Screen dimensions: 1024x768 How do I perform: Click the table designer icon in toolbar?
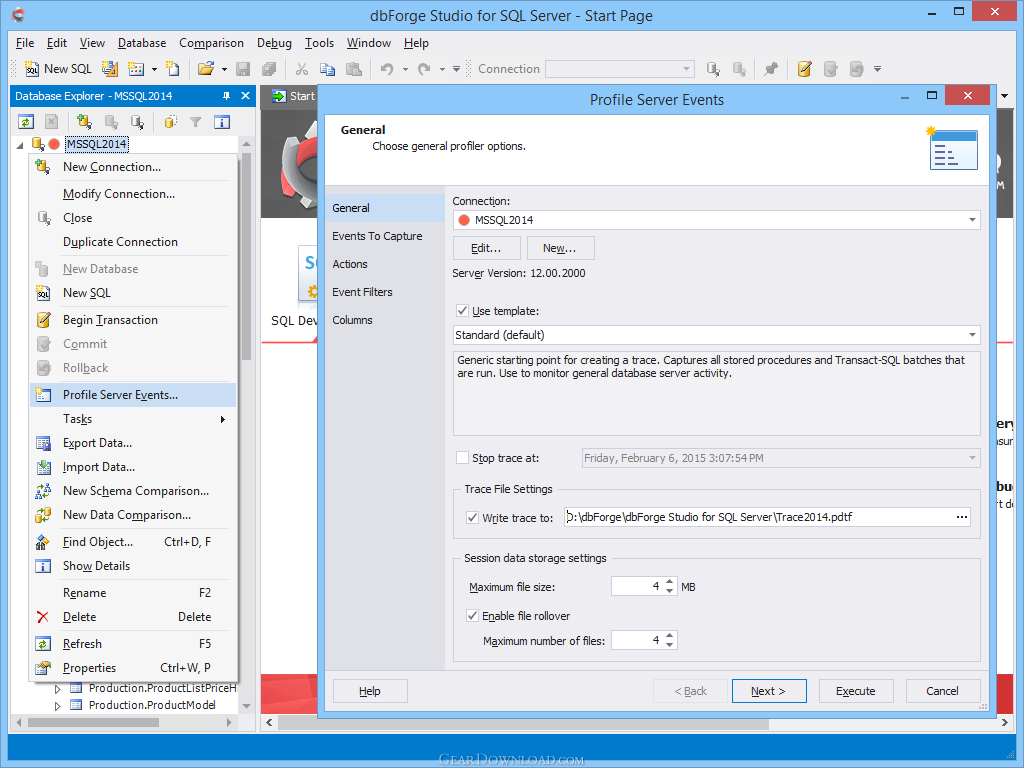coord(135,69)
